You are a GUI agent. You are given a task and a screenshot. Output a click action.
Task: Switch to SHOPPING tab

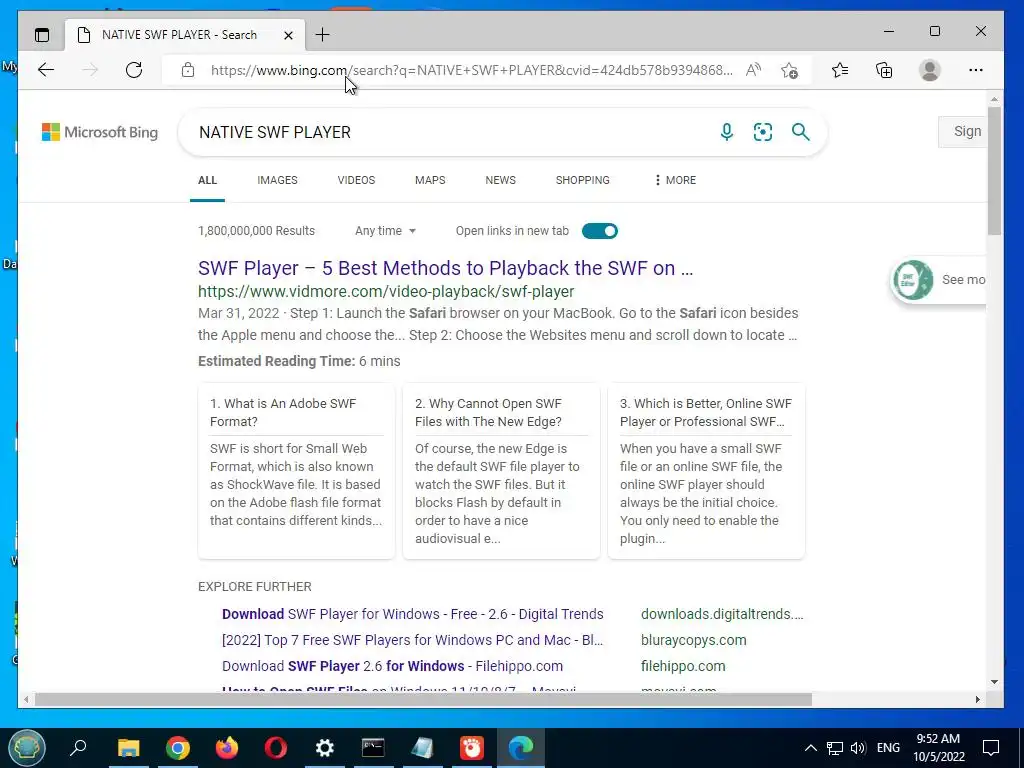pyautogui.click(x=583, y=180)
